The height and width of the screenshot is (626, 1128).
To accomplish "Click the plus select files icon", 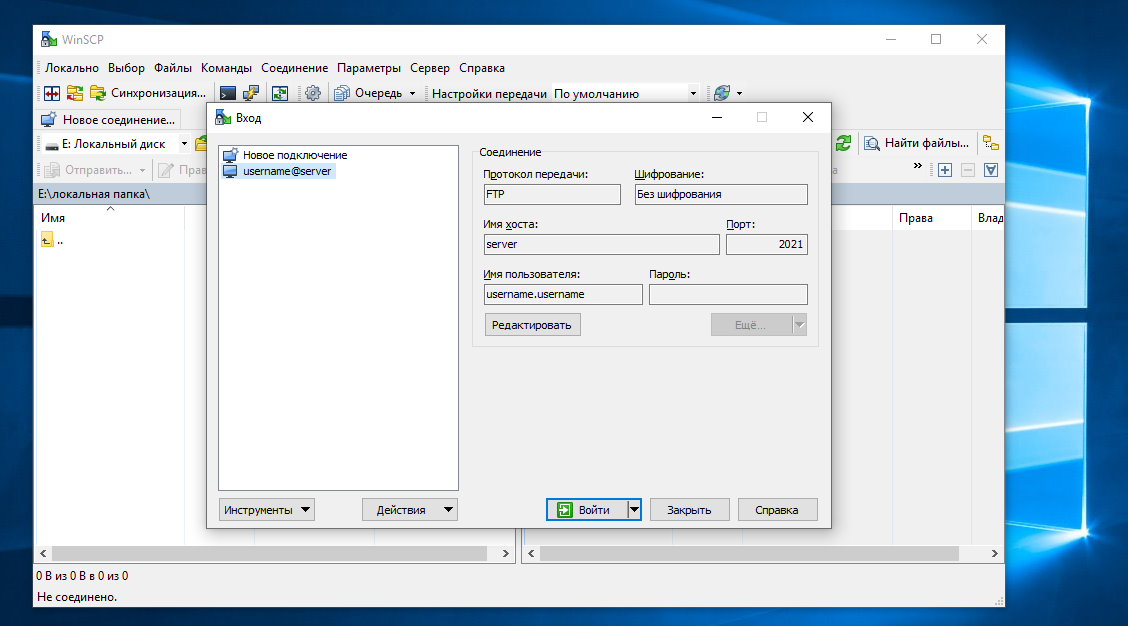I will tap(945, 170).
